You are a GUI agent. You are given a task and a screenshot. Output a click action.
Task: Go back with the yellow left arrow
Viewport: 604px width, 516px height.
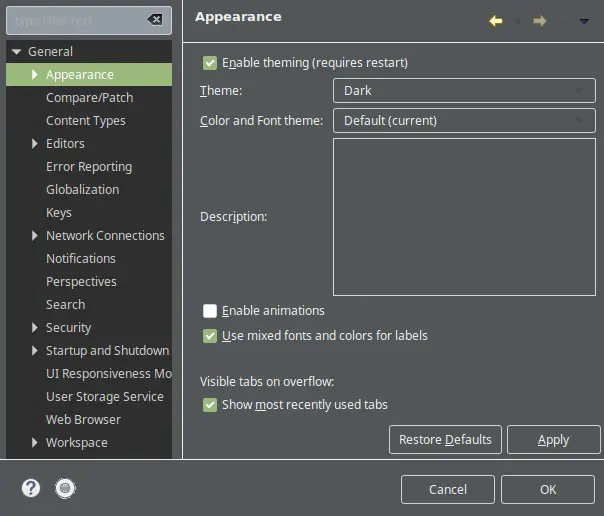pyautogui.click(x=496, y=21)
